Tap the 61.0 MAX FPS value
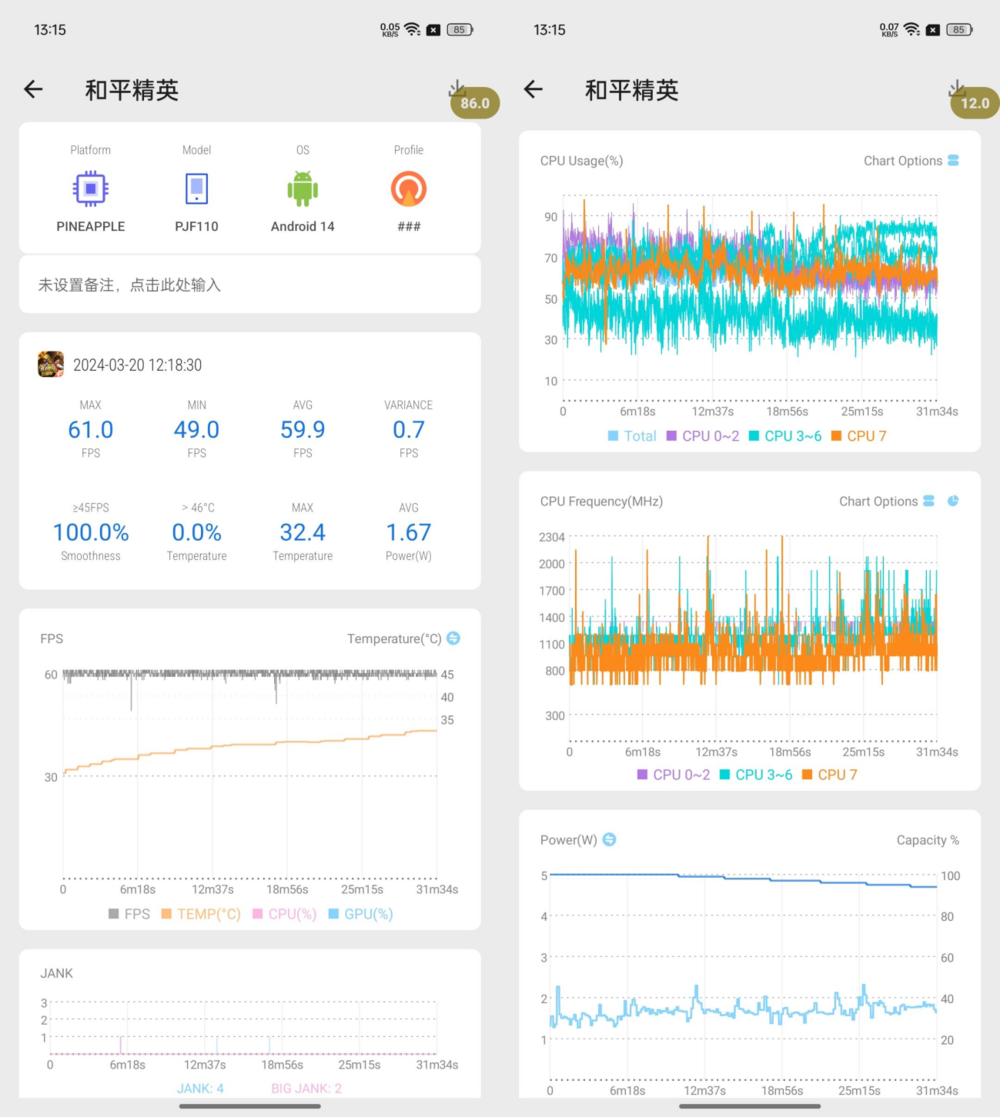Viewport: 1000px width, 1117px height. pyautogui.click(x=90, y=430)
